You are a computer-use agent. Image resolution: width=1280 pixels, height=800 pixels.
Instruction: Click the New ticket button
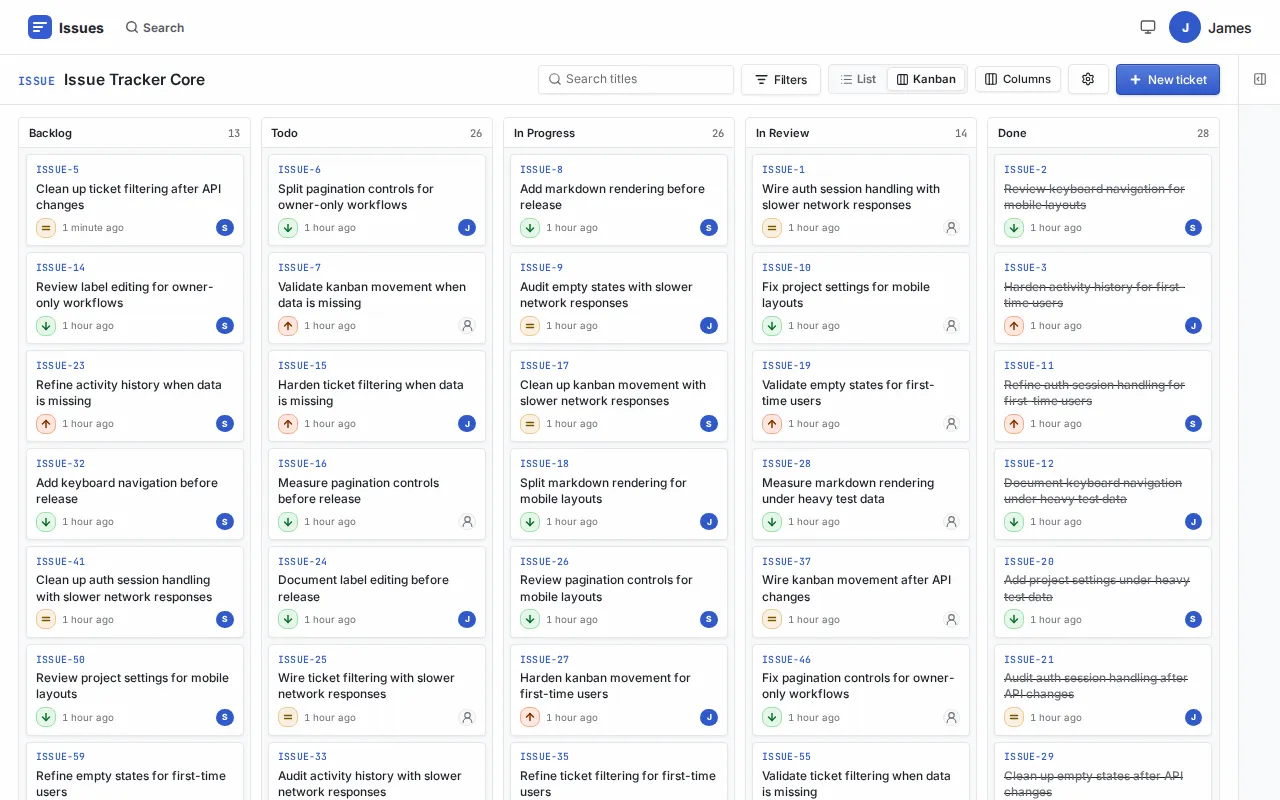1168,79
